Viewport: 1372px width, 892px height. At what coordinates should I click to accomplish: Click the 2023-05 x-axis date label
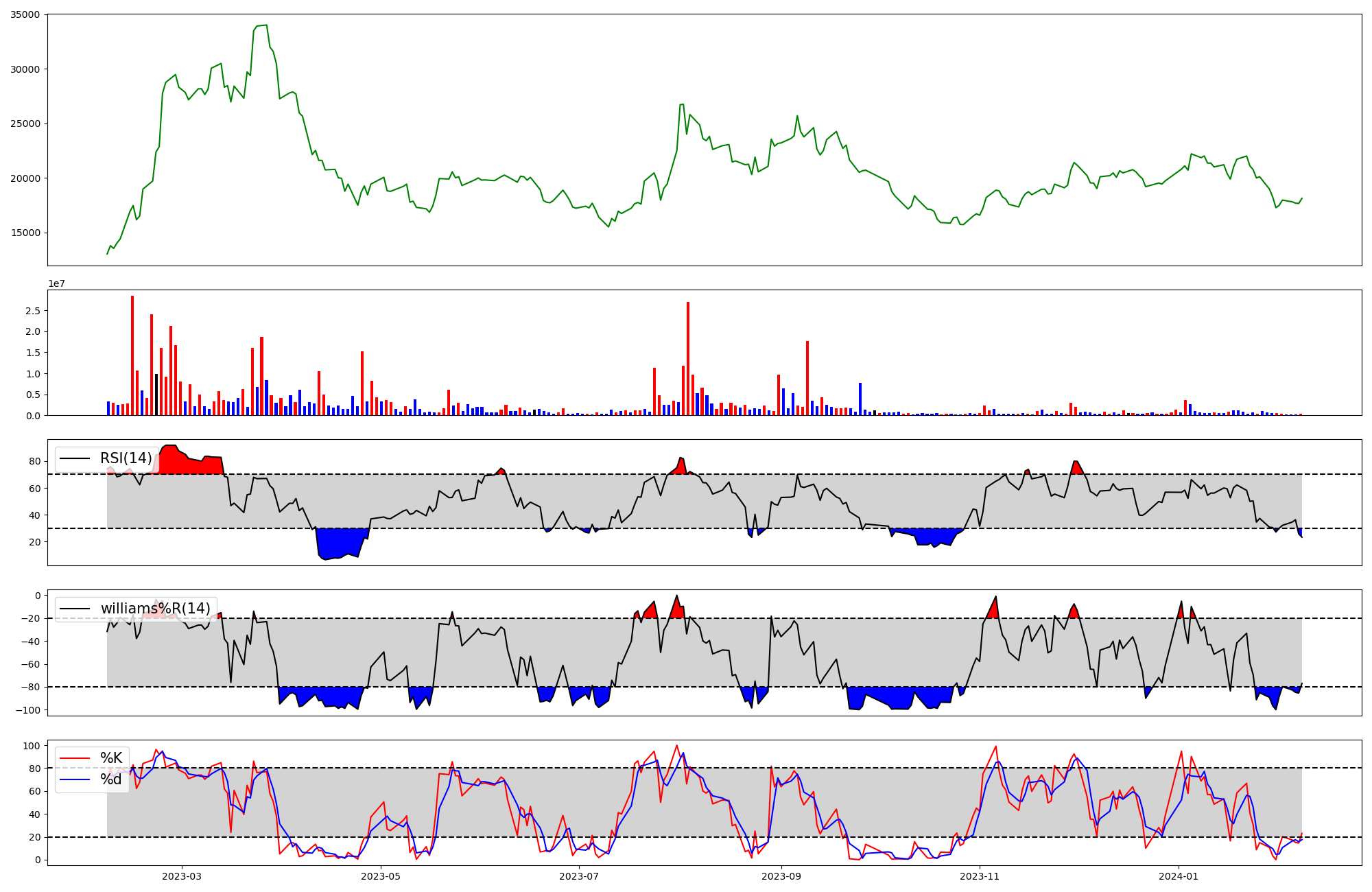coord(380,876)
